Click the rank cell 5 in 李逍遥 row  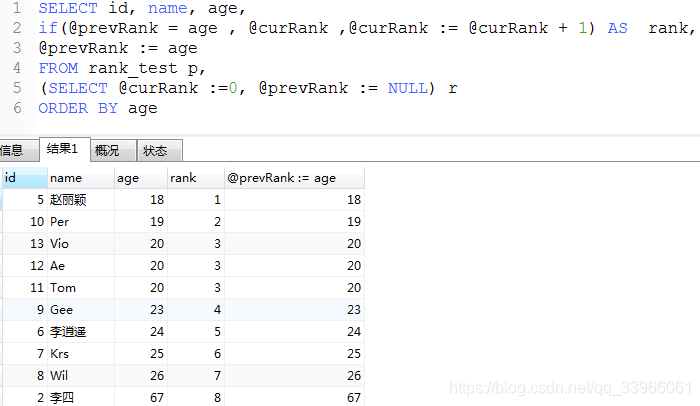(196, 331)
